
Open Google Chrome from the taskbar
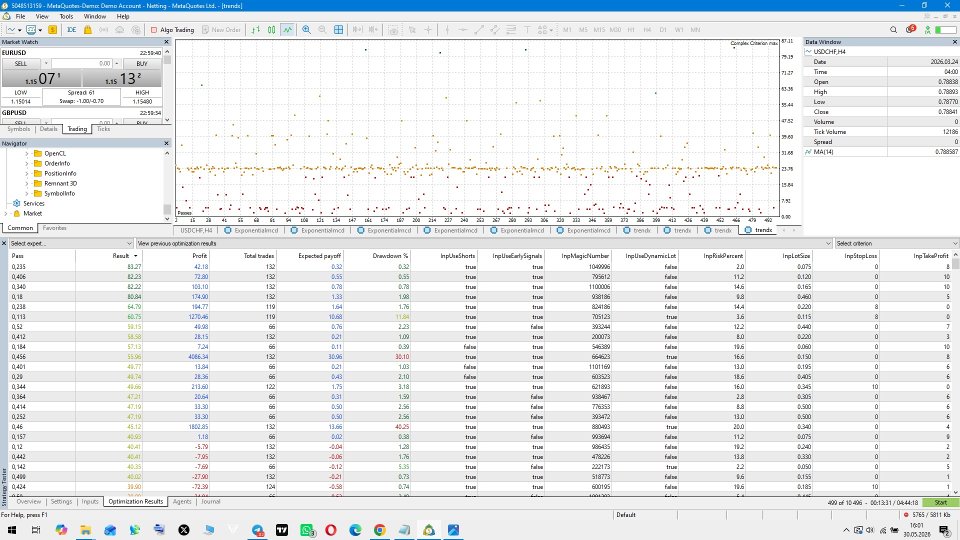pos(380,530)
